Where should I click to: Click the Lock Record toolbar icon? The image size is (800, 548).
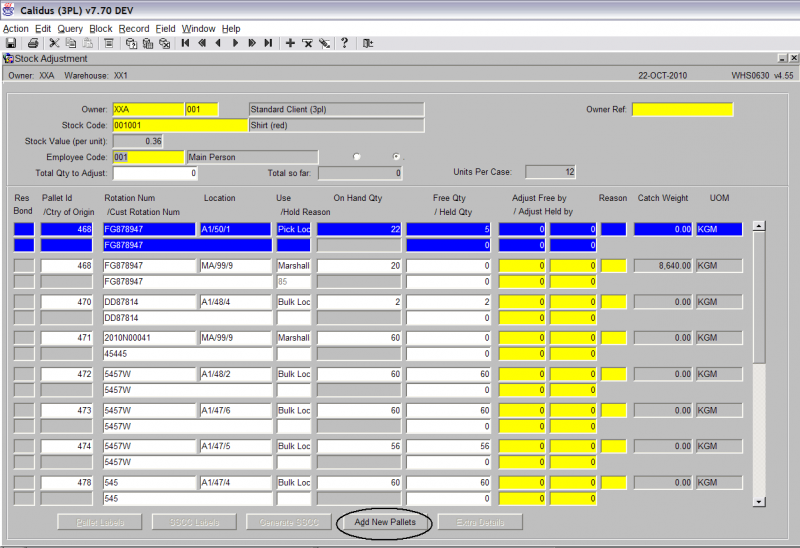point(324,43)
